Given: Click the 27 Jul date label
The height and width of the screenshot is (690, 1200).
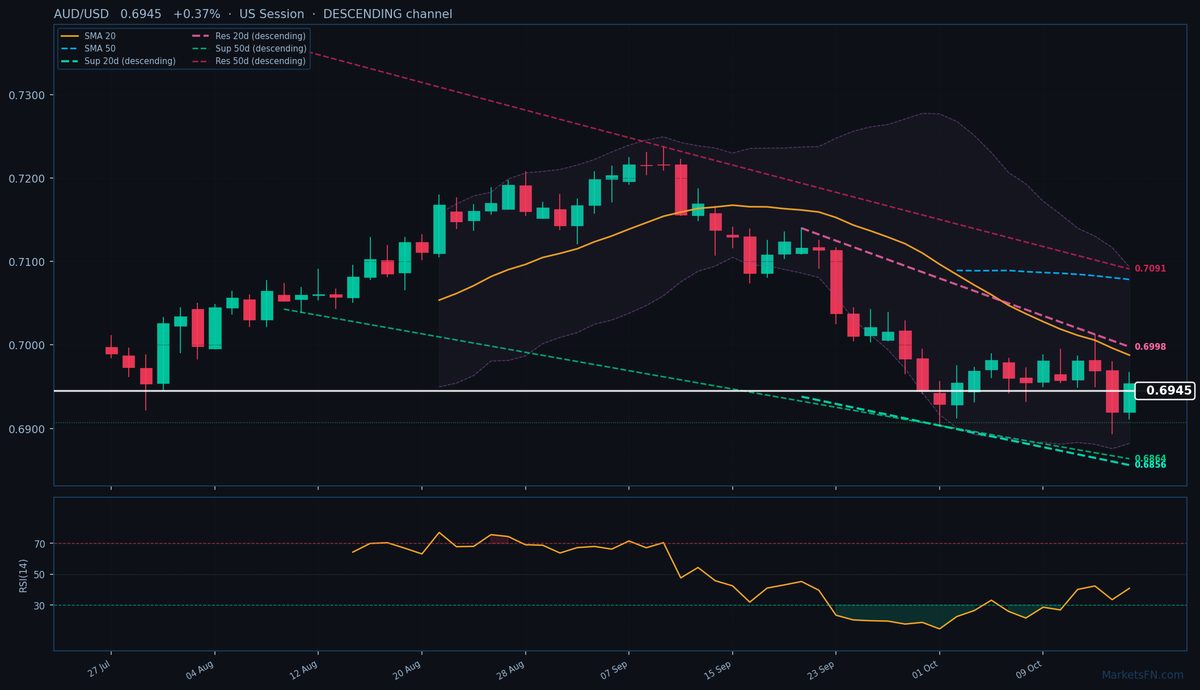Looking at the screenshot, I should pos(99,669).
